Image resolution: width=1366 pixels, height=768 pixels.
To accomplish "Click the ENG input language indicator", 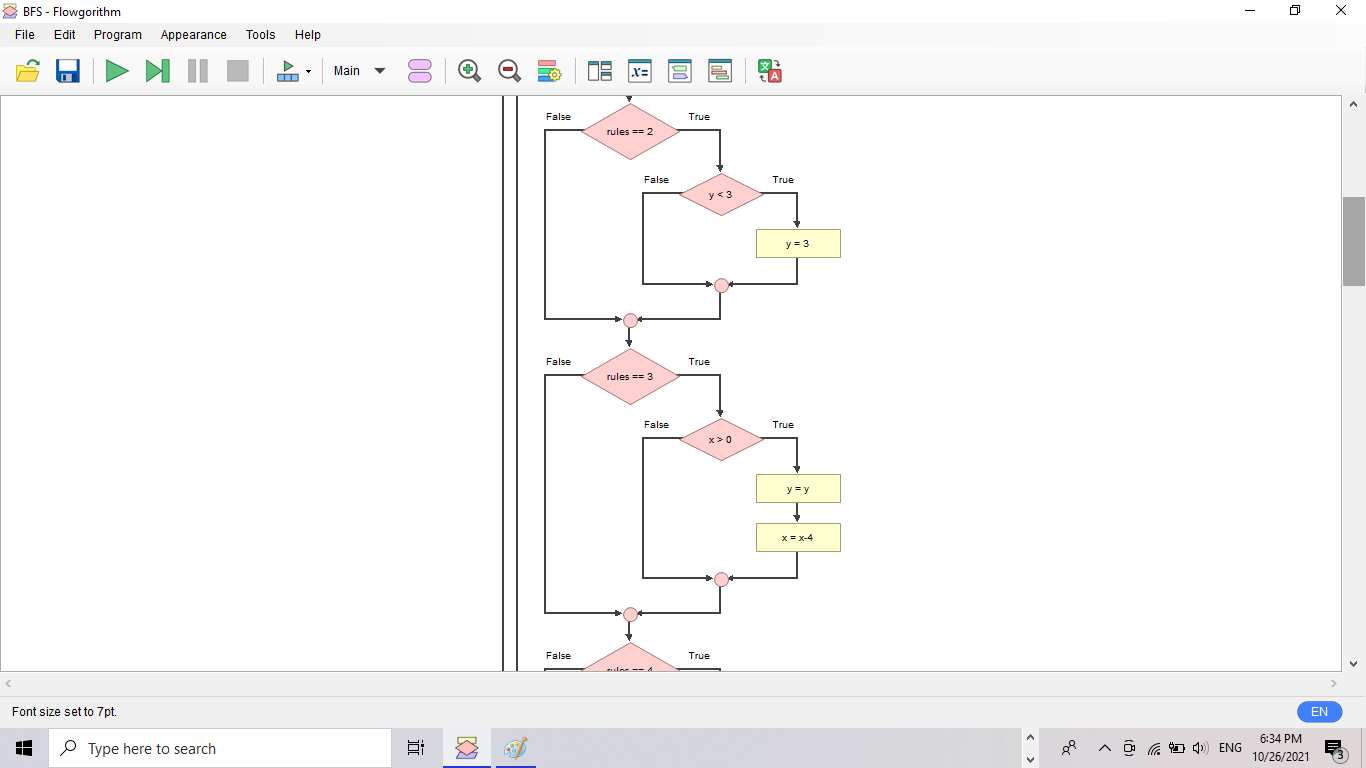I will tap(1231, 748).
